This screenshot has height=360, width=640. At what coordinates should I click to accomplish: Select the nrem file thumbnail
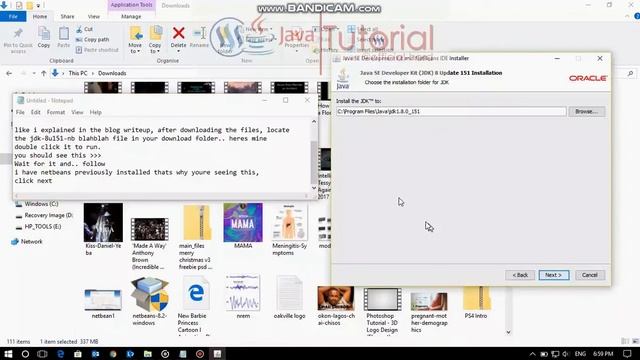pyautogui.click(x=243, y=297)
